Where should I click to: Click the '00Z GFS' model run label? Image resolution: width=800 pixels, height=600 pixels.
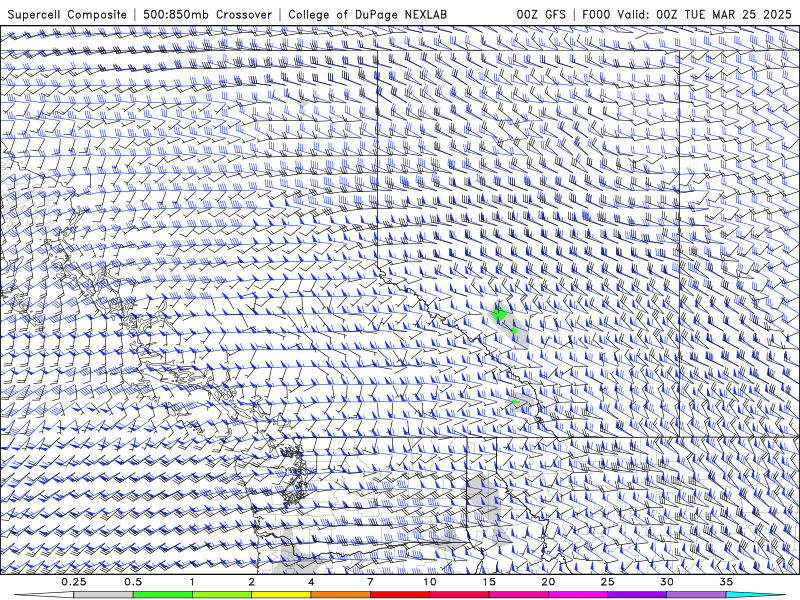point(541,15)
